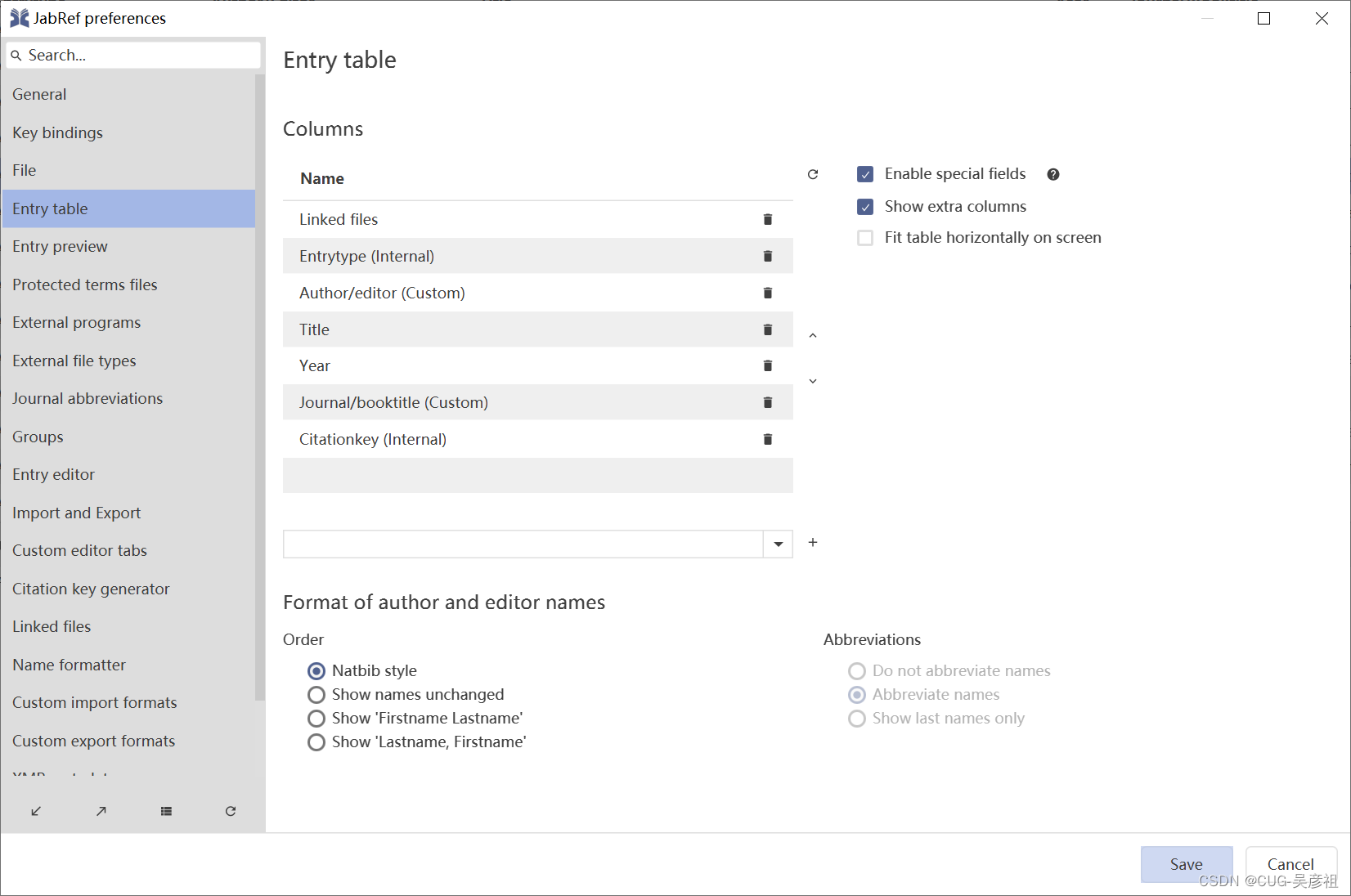The height and width of the screenshot is (896, 1351).
Task: Open Protected terms files settings
Action: [128, 284]
